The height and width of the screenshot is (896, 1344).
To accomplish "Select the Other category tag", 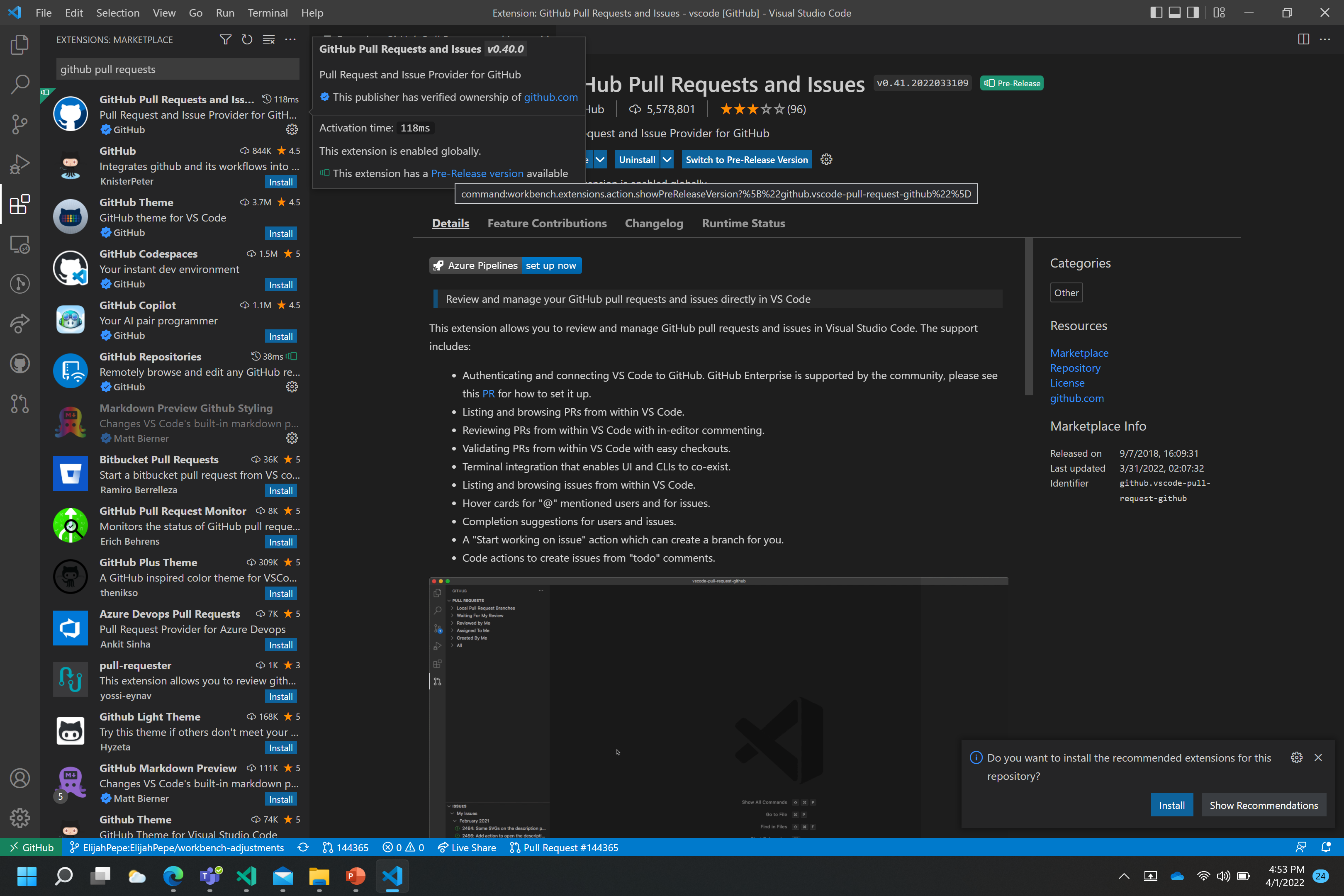I will click(1066, 292).
